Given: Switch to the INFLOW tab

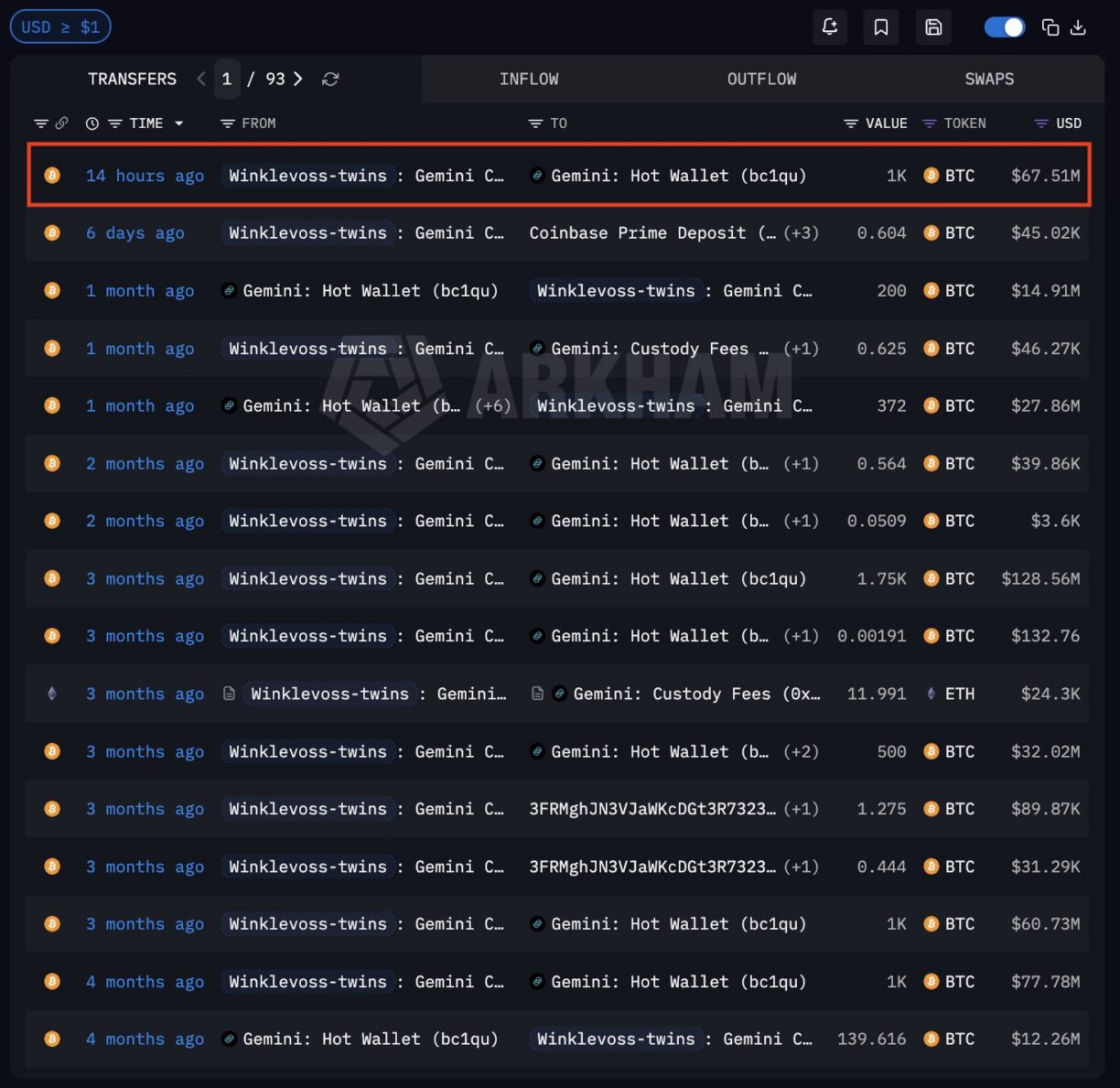Looking at the screenshot, I should pos(529,80).
